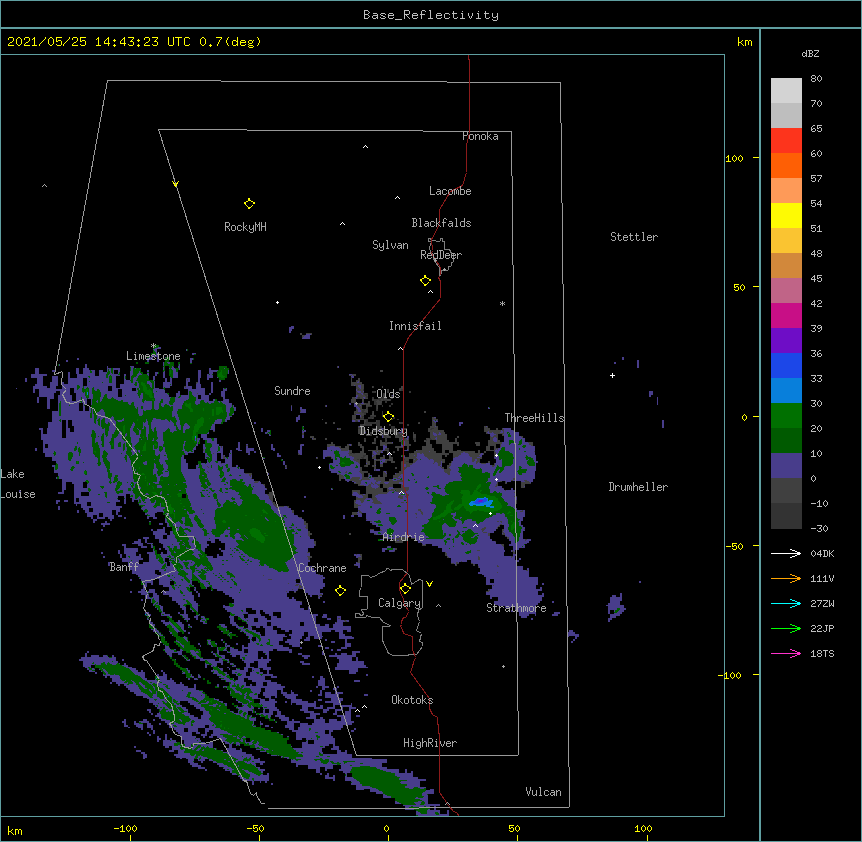Click the Banff label
The image size is (862, 842).
pyautogui.click(x=124, y=567)
